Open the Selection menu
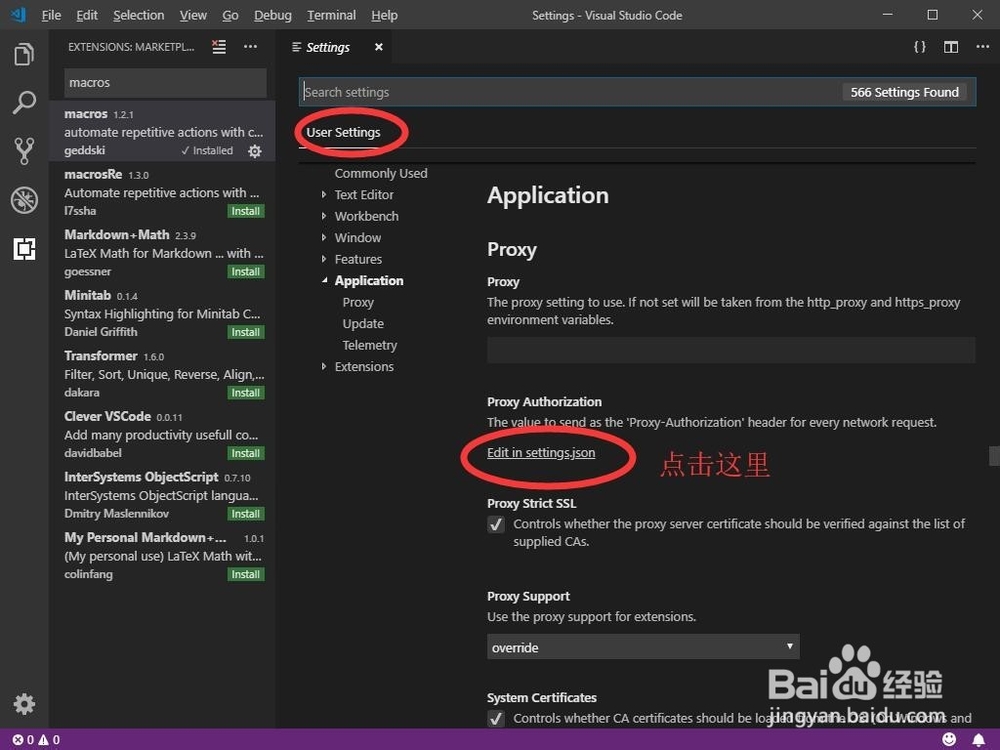The width and height of the screenshot is (1000, 750). pos(138,15)
